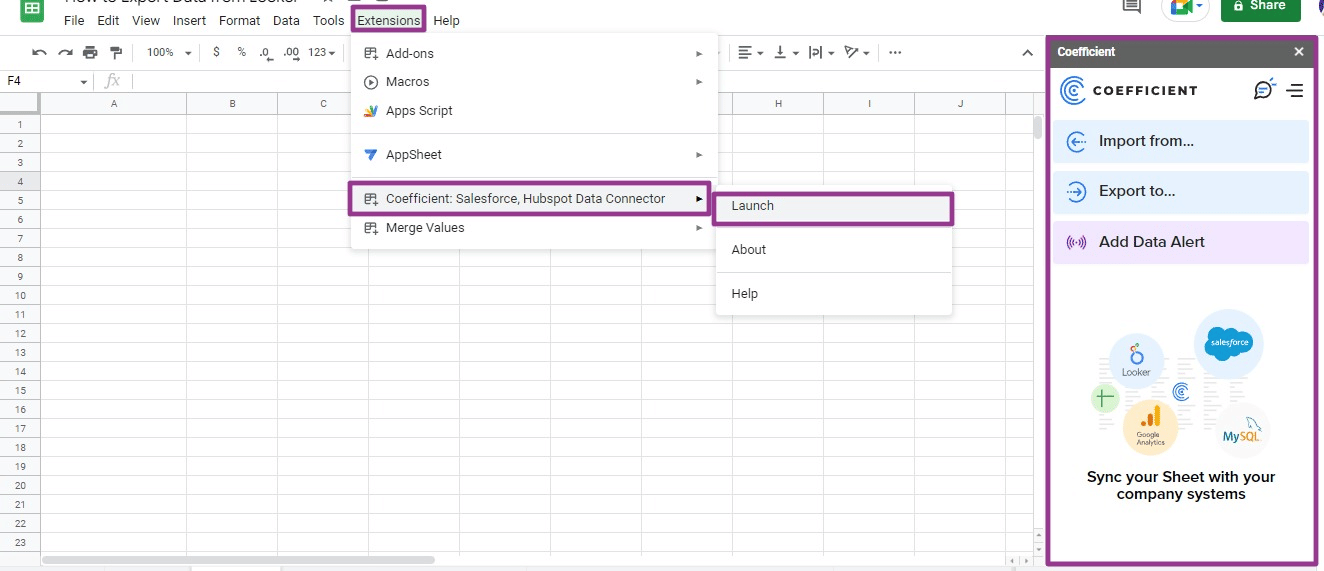Collapse the toolbar with the chevron up
Viewport: 1324px width, 571px height.
[x=1027, y=52]
